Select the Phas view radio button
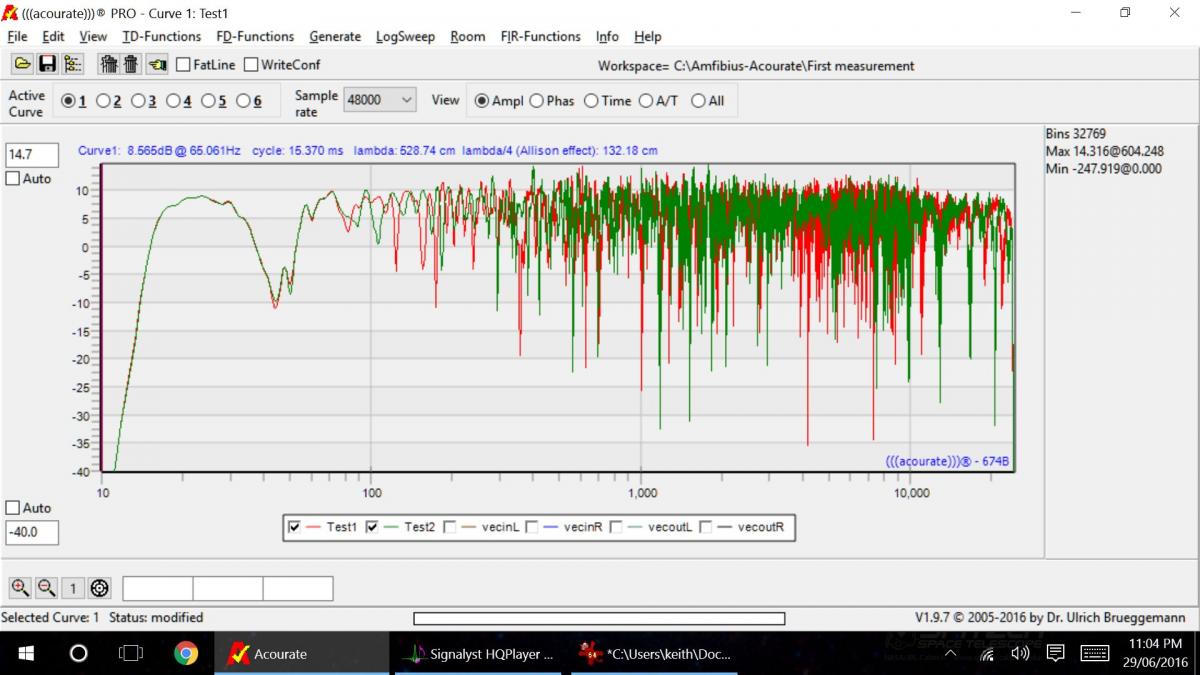This screenshot has width=1200, height=675. pos(537,101)
